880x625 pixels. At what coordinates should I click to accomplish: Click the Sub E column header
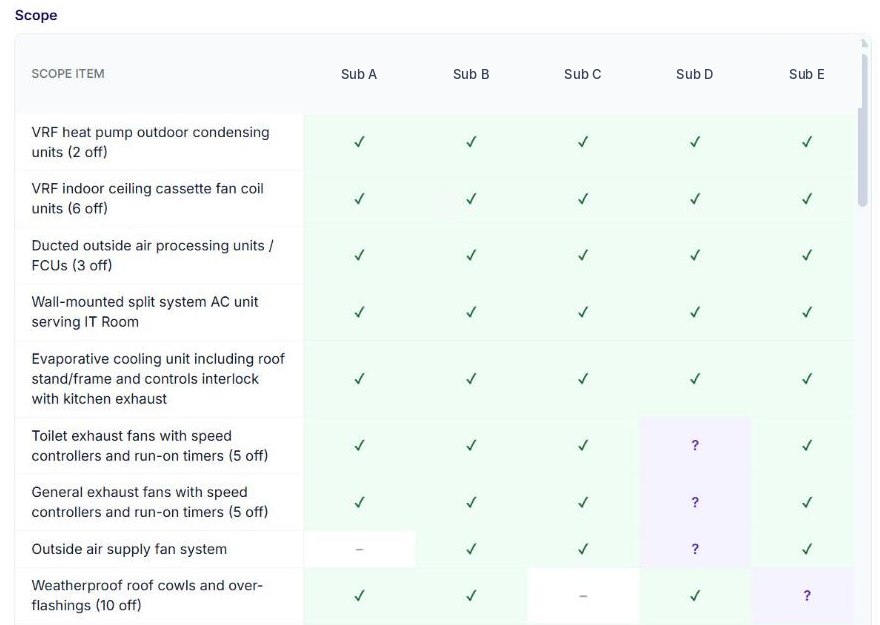coord(806,74)
